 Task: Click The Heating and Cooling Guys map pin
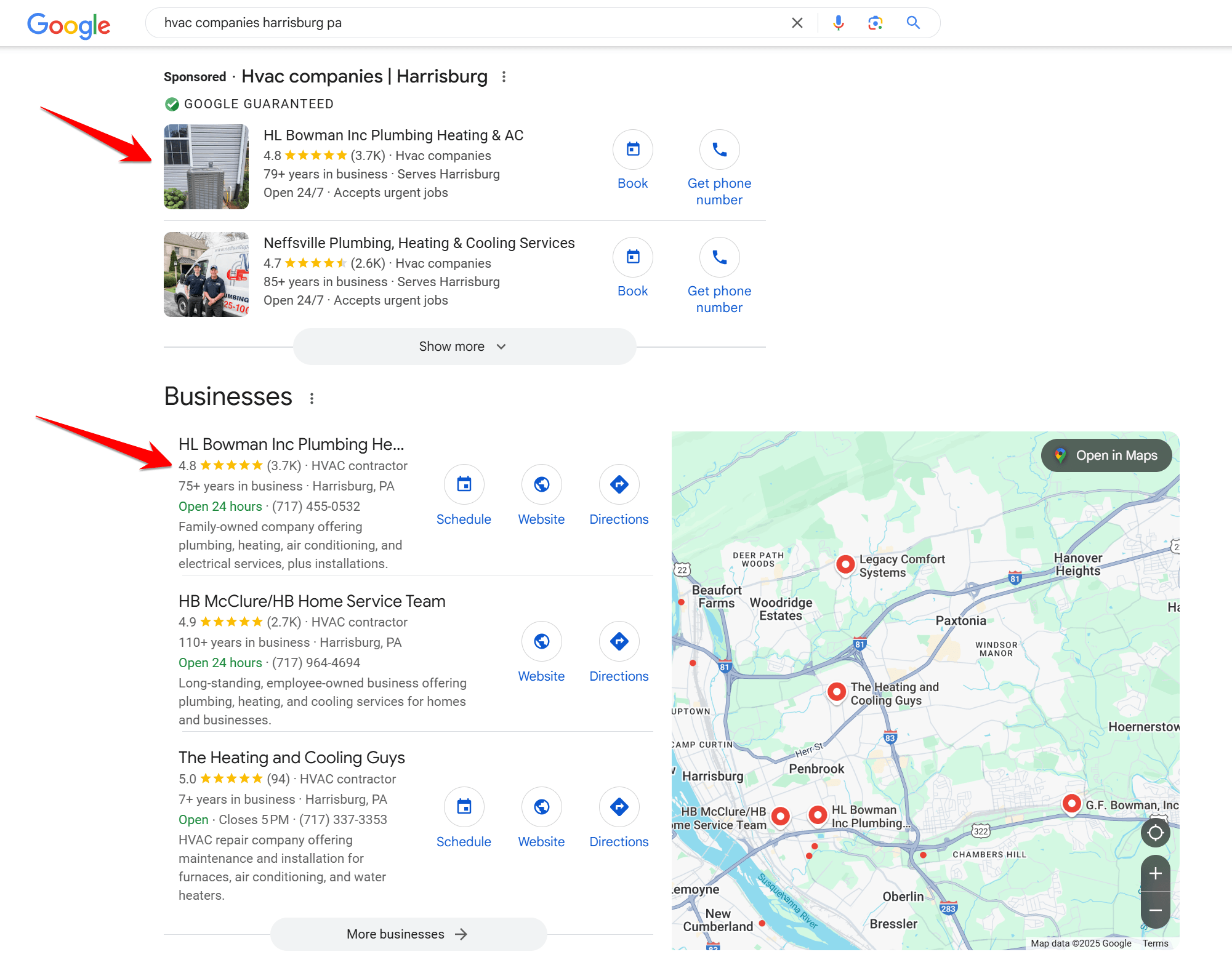pos(837,692)
